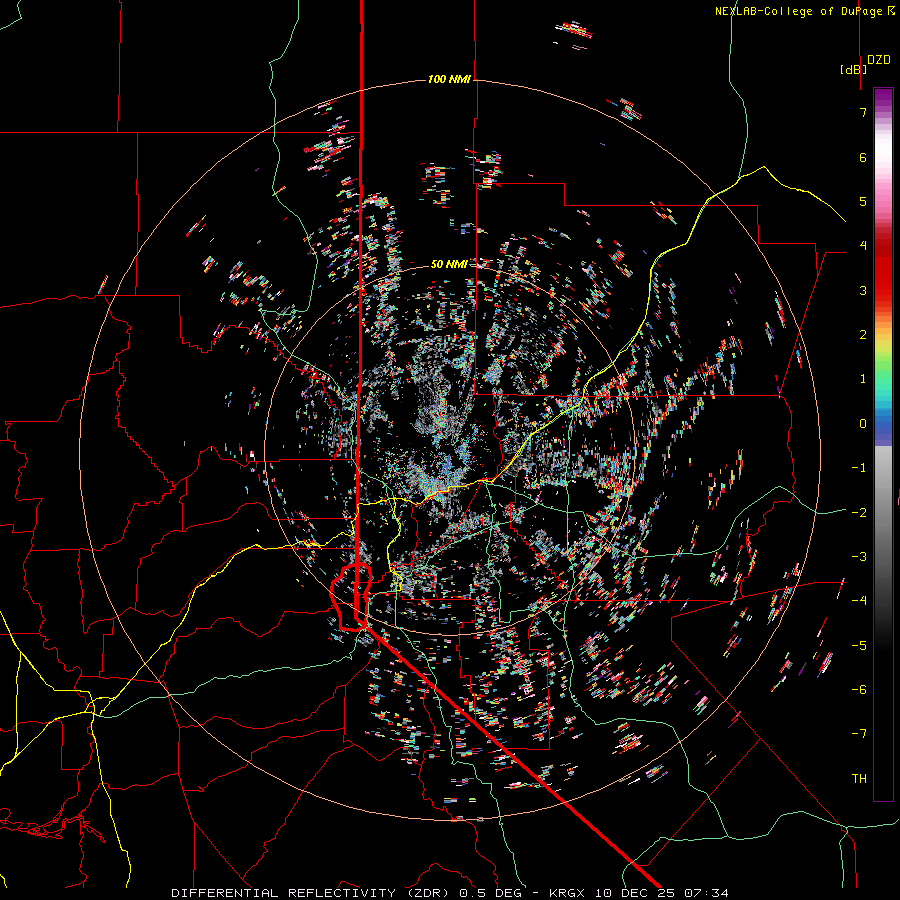This screenshot has height=900, width=900.
Task: Pick the -4 dB scale label
Action: (x=859, y=601)
